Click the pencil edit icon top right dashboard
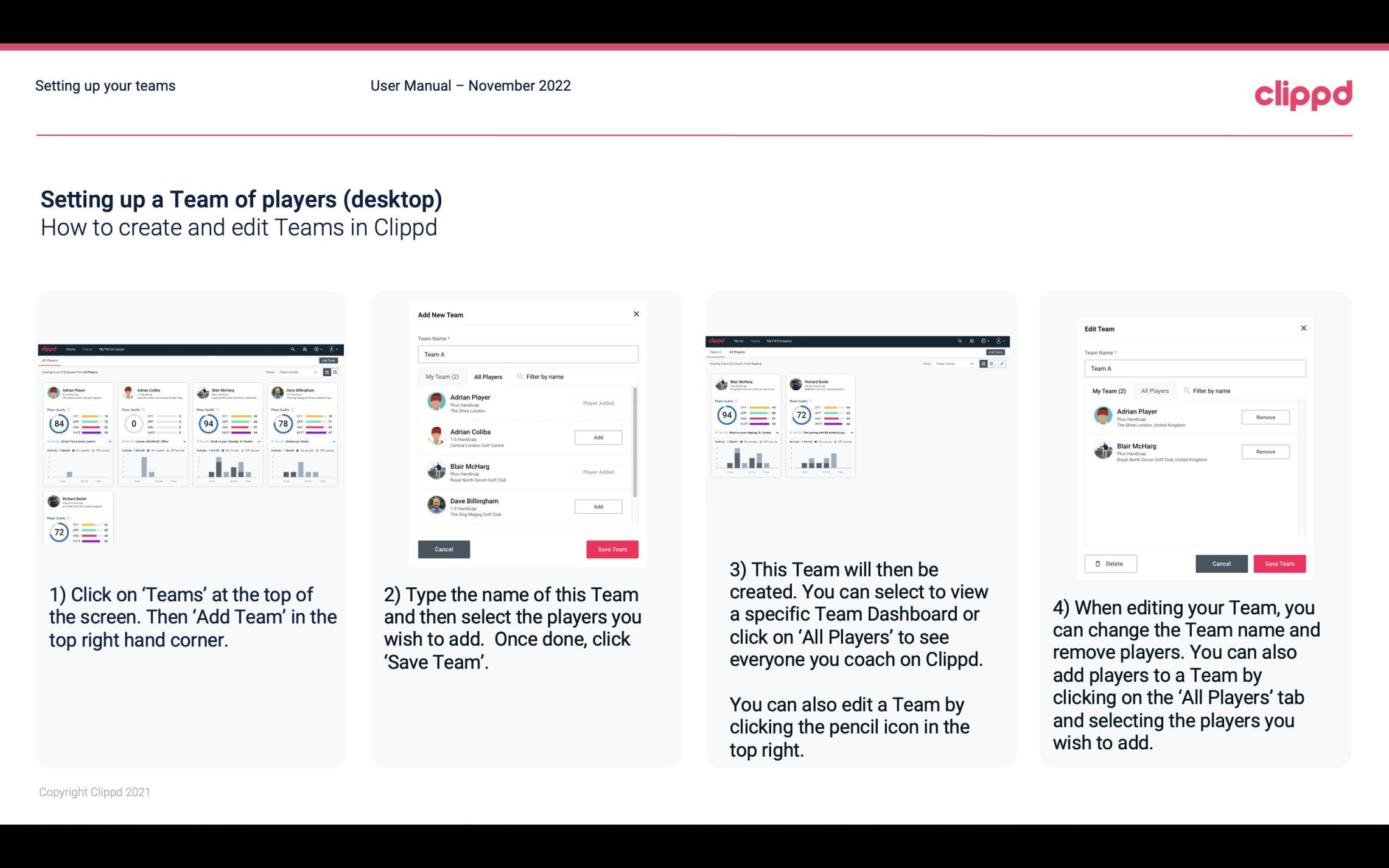Viewport: 1389px width, 868px height. 1002,363
